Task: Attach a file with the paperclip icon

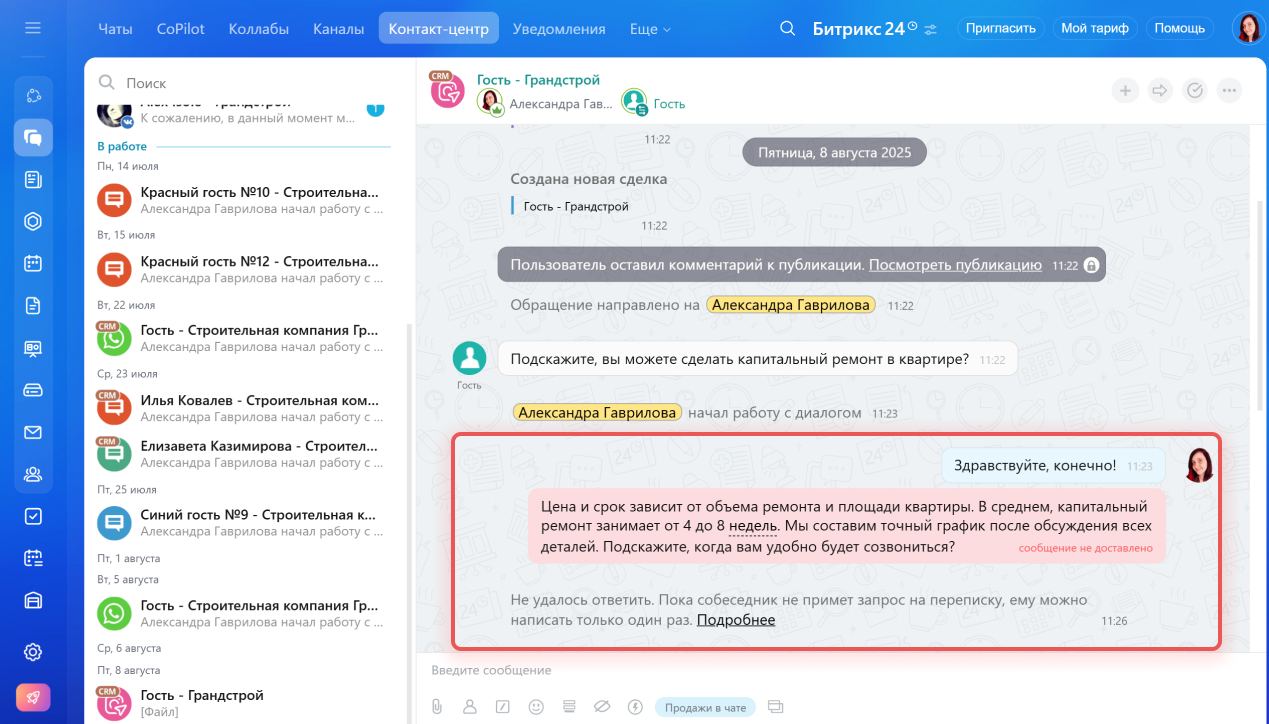Action: tap(437, 707)
